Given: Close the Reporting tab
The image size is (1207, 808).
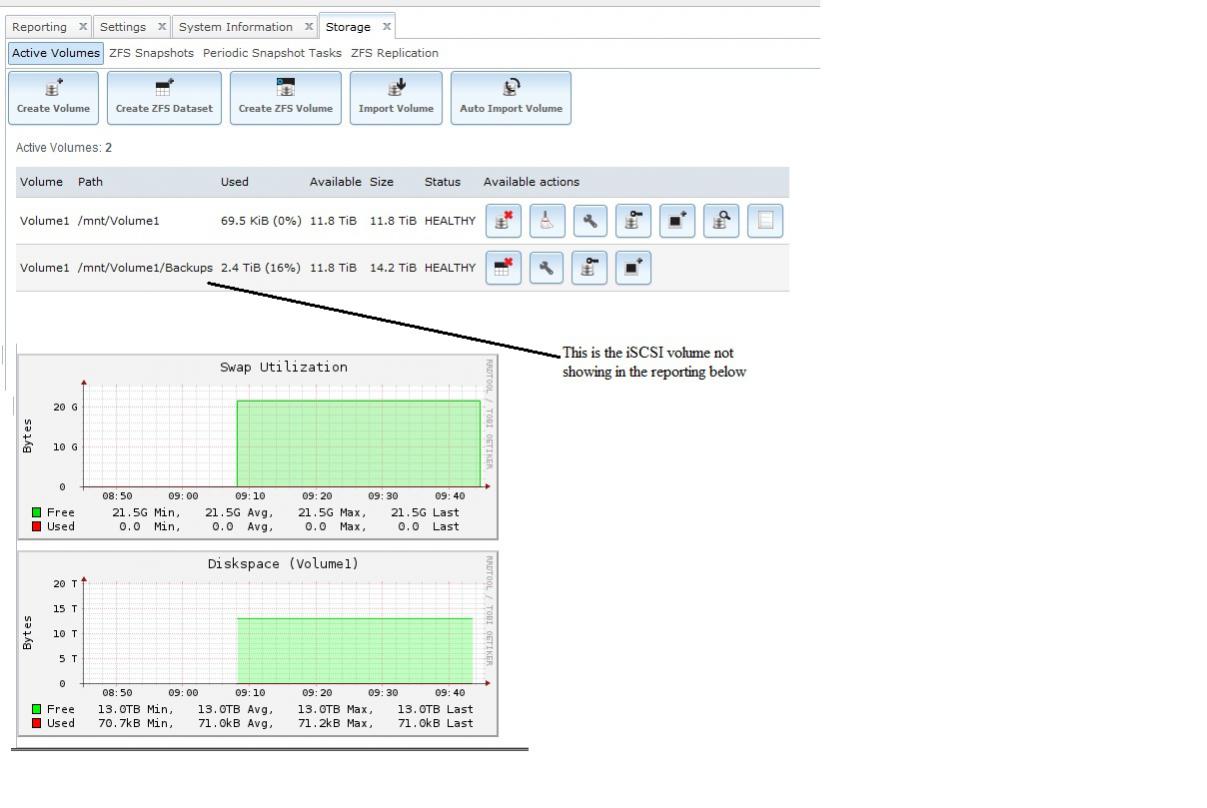Looking at the screenshot, I should click(83, 27).
